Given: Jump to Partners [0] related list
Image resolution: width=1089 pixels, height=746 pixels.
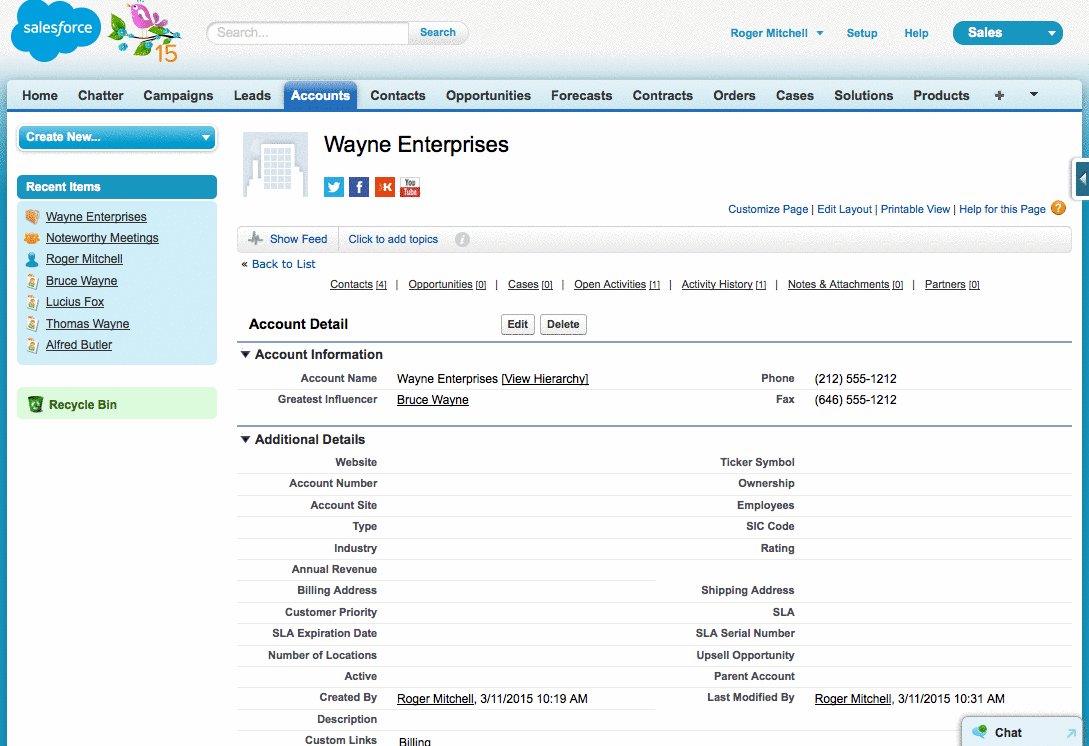Looking at the screenshot, I should [x=952, y=284].
